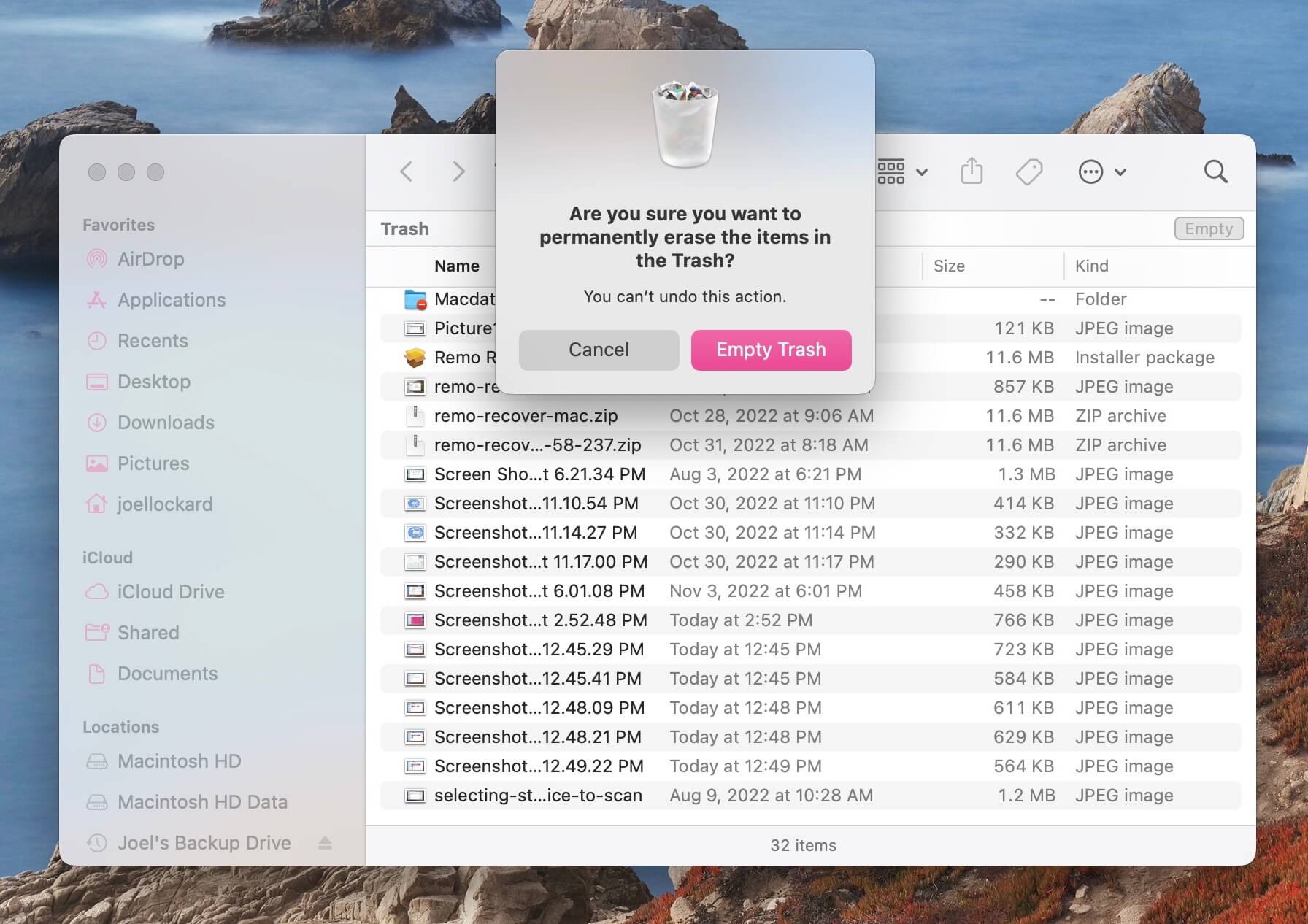This screenshot has height=924, width=1308.
Task: Select Desktop in sidebar
Action: click(153, 382)
